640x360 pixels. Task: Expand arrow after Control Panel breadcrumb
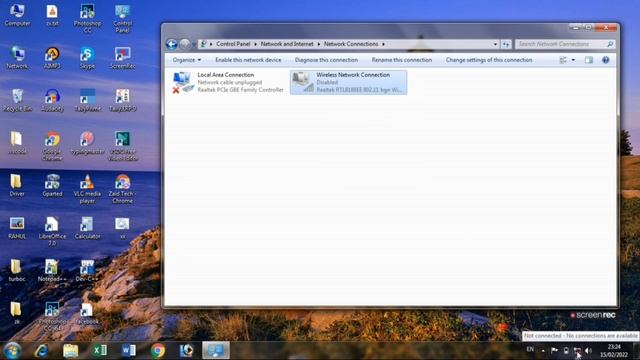click(256, 44)
